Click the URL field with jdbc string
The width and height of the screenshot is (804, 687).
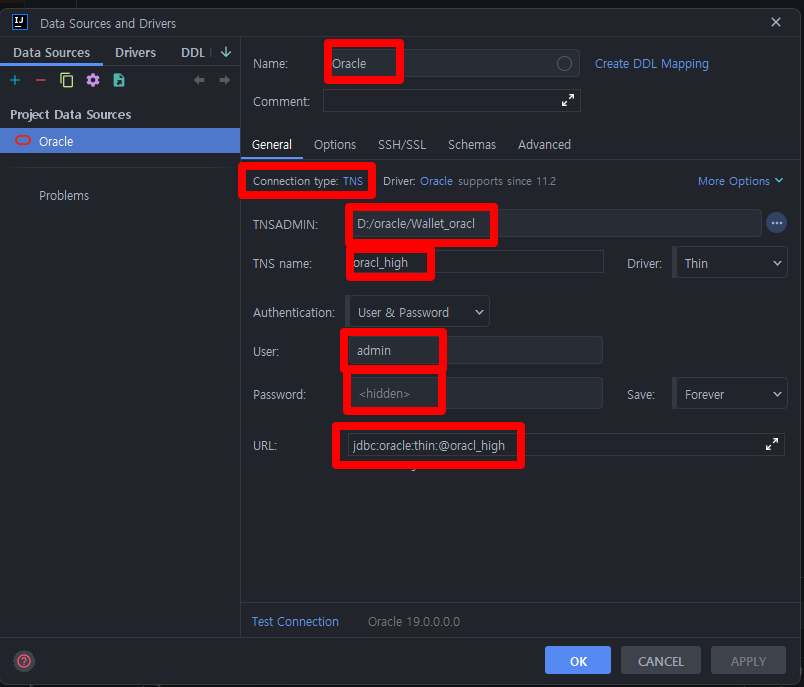pyautogui.click(x=566, y=445)
